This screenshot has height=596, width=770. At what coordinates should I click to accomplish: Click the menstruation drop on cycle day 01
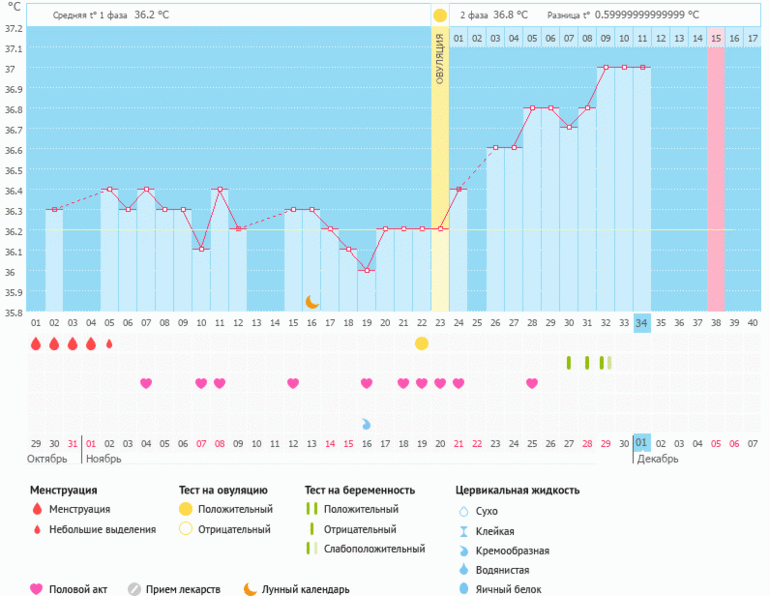click(36, 343)
